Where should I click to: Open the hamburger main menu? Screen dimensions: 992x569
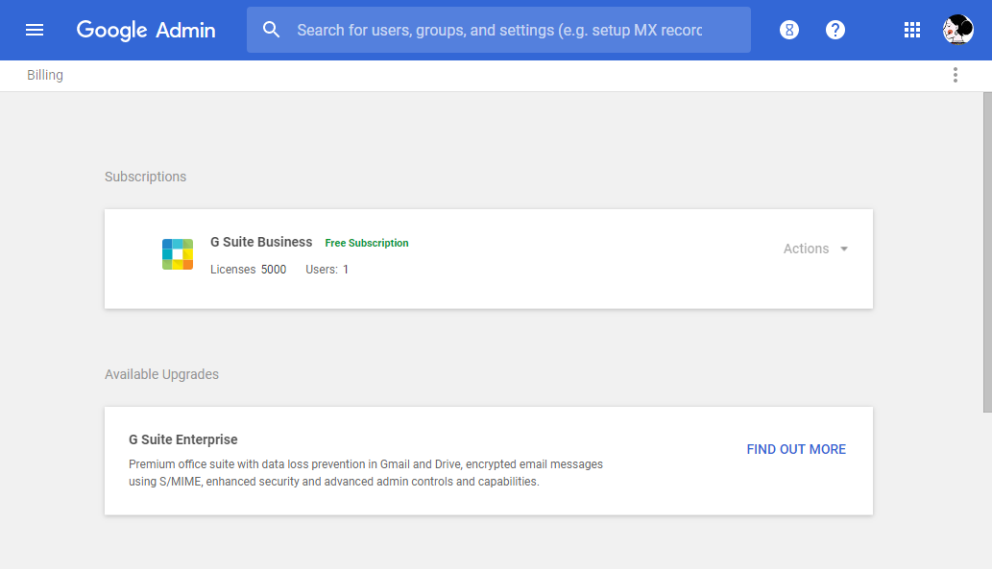[x=34, y=30]
